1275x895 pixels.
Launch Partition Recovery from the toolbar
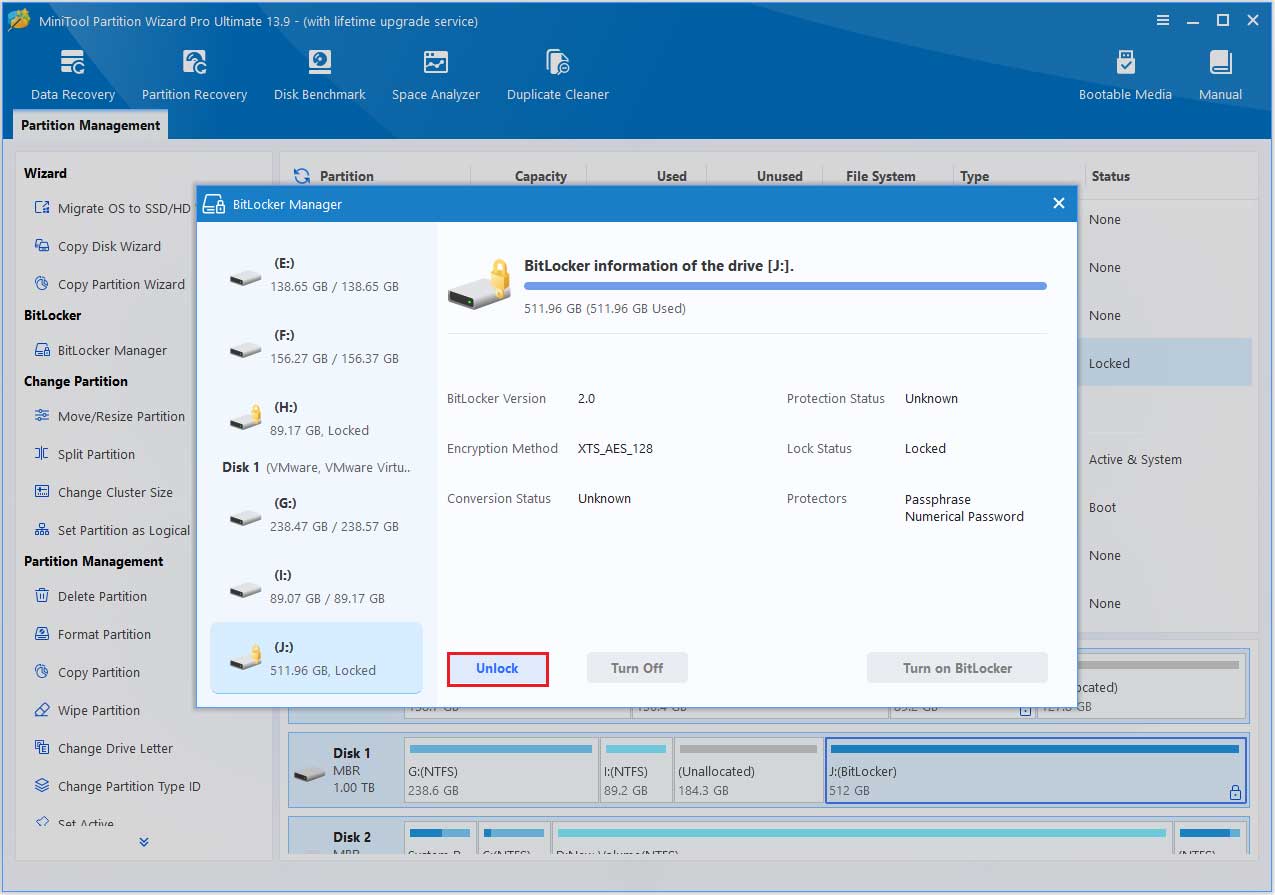click(x=194, y=75)
